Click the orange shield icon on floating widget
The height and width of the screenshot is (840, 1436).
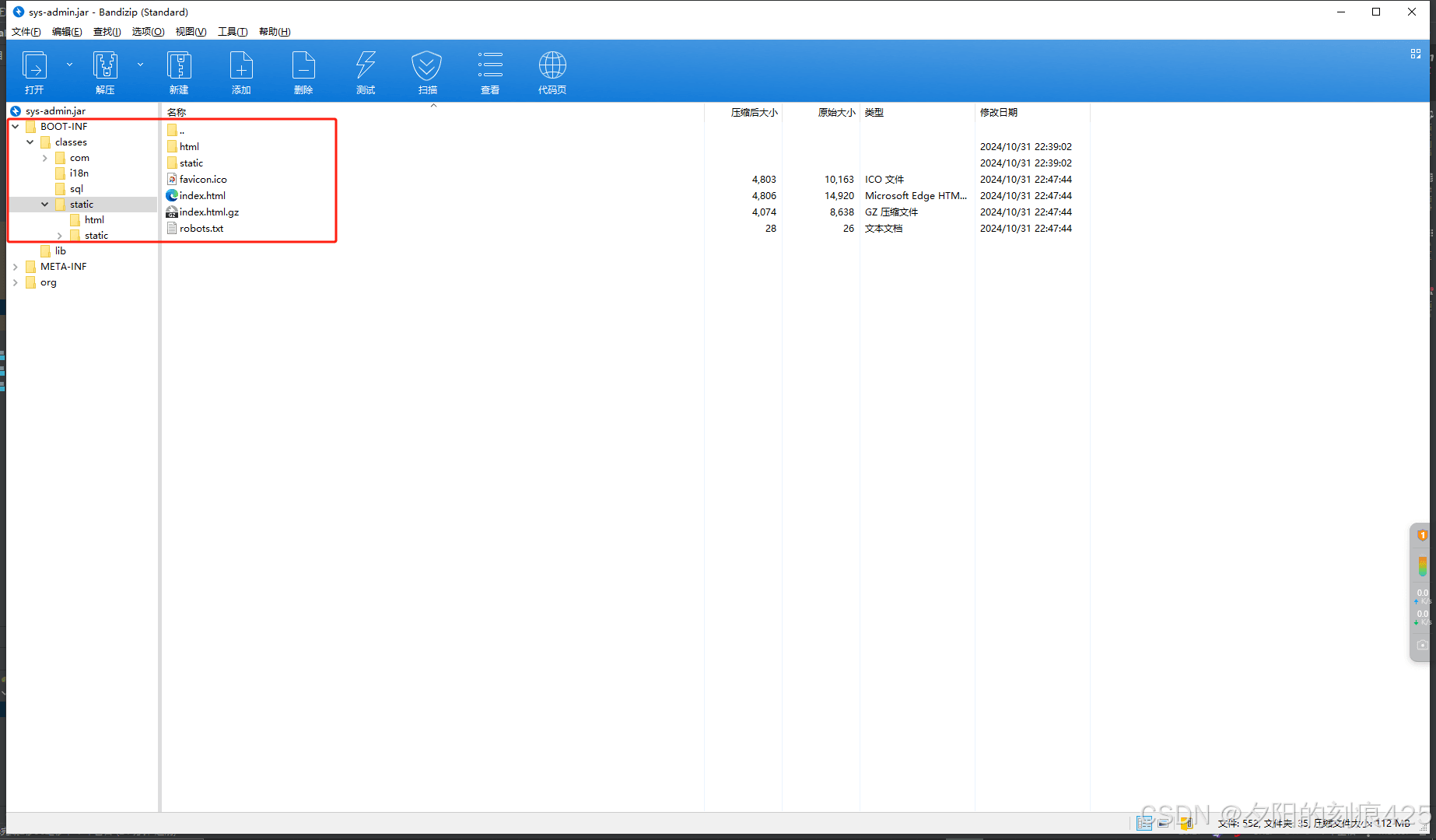point(1423,535)
